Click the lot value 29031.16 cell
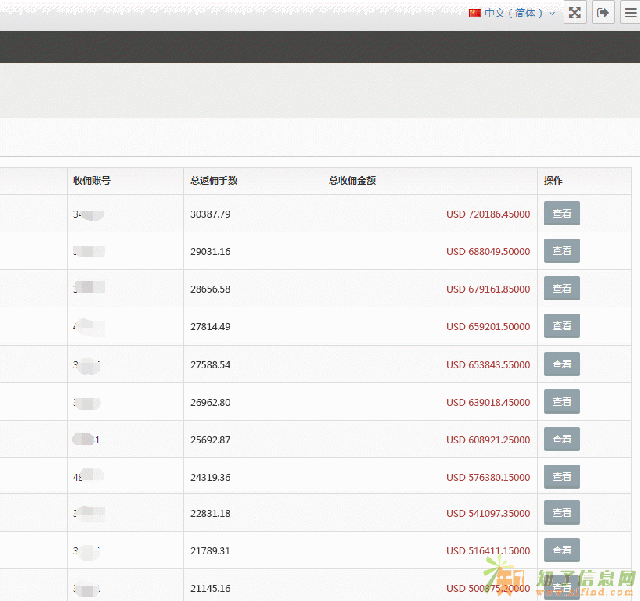 [x=210, y=252]
